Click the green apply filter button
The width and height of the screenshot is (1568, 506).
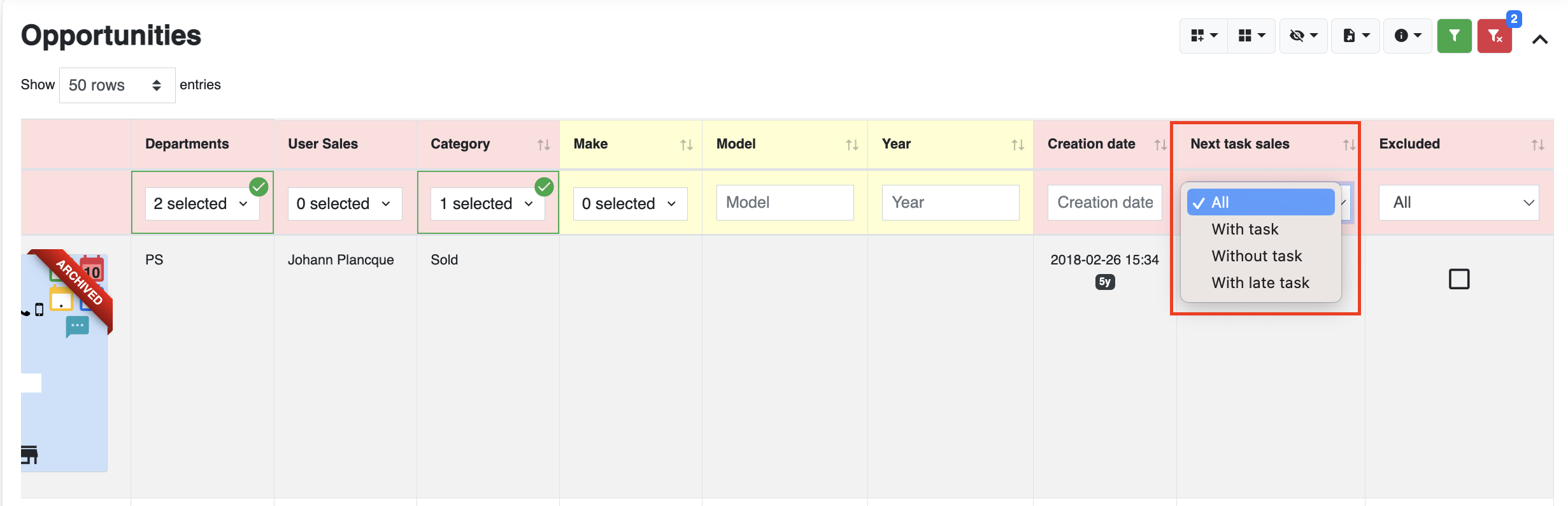1454,36
